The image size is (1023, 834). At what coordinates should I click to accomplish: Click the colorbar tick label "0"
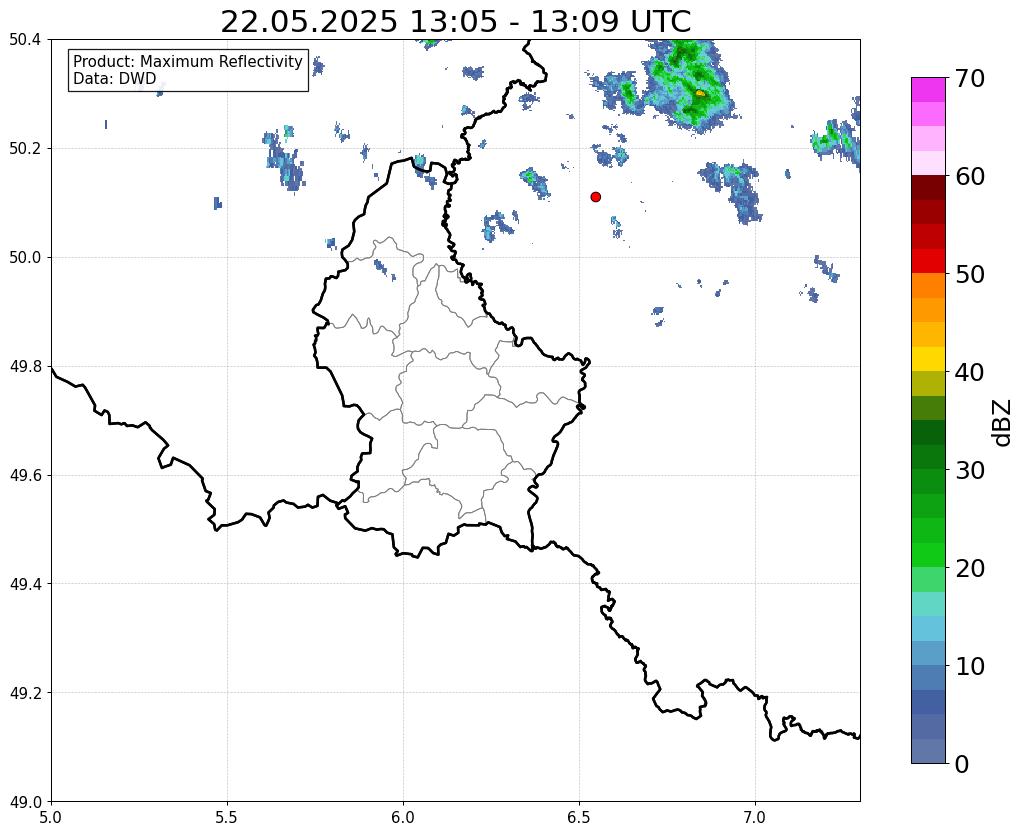click(x=962, y=764)
